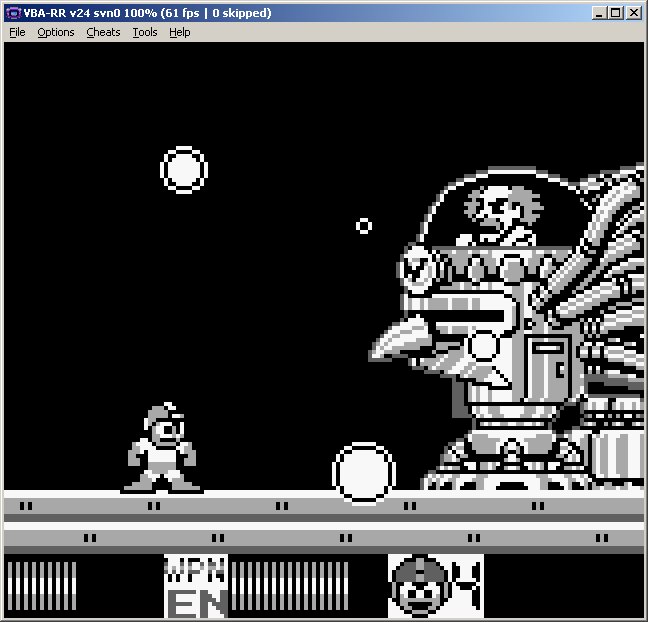The height and width of the screenshot is (622, 648).
Task: Click the player health bar on the left
Action: tap(42, 586)
